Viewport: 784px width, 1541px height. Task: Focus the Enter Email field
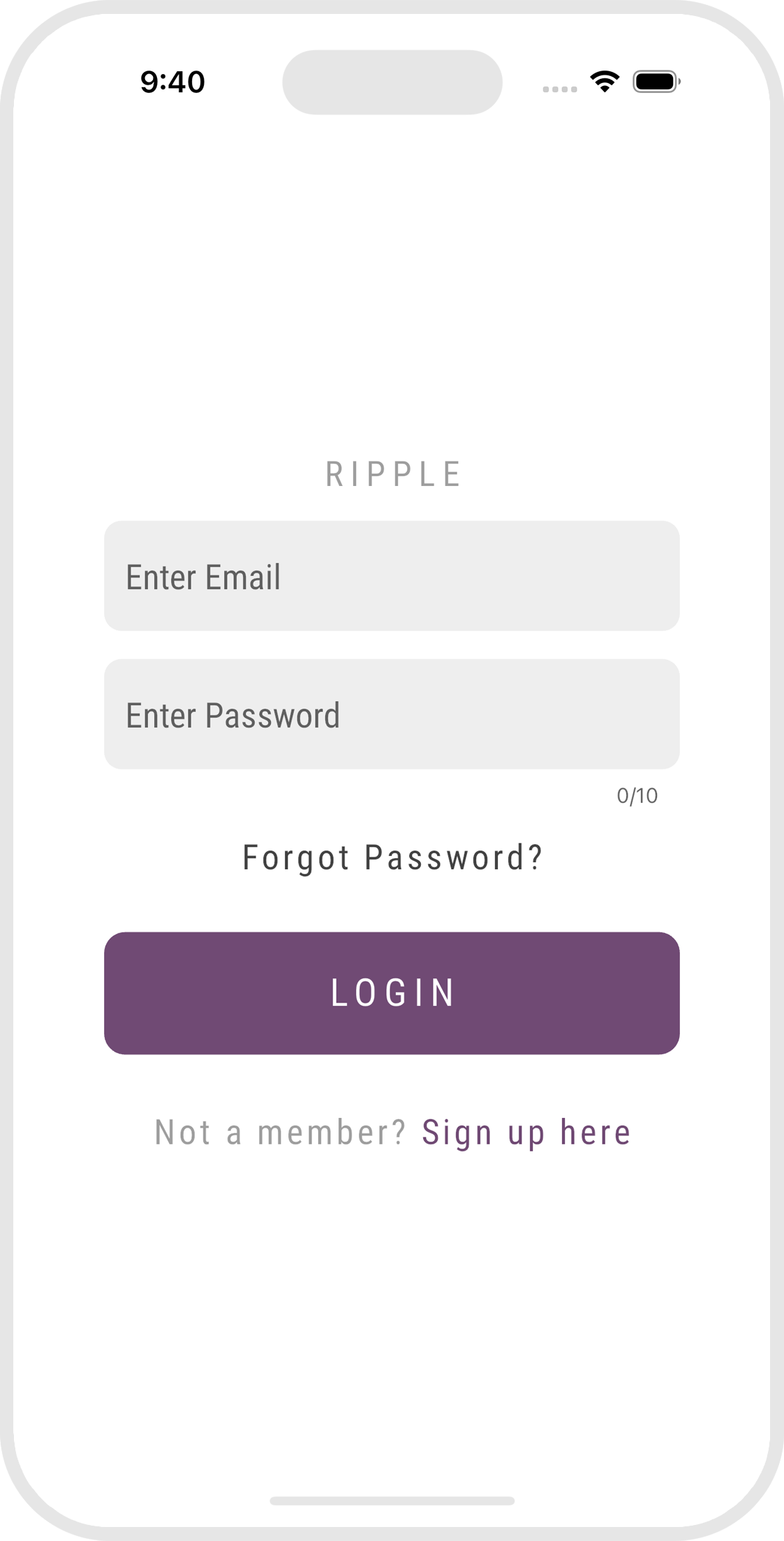[x=392, y=576]
